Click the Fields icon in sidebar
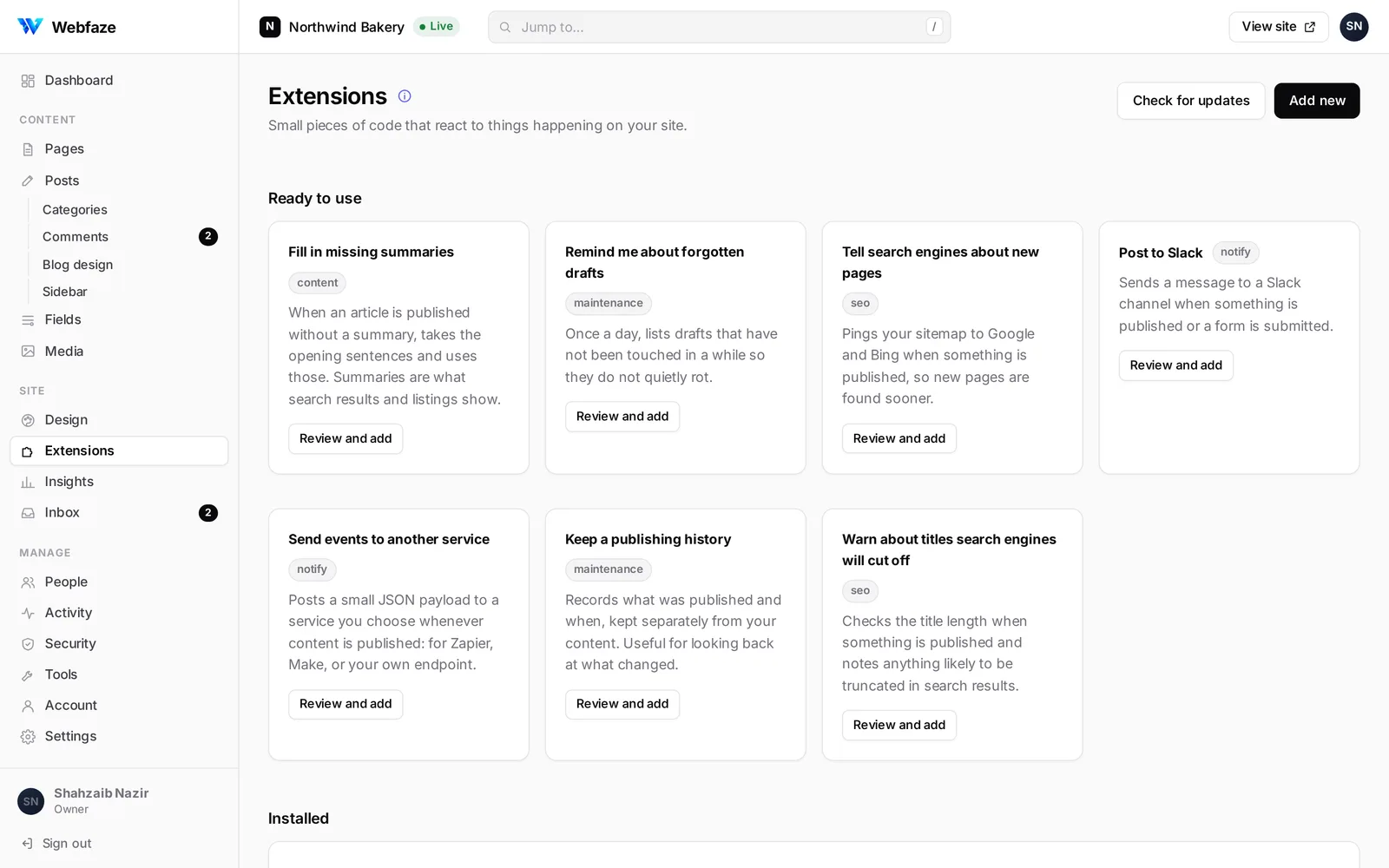Screen dimensions: 1389x868 coord(28,320)
